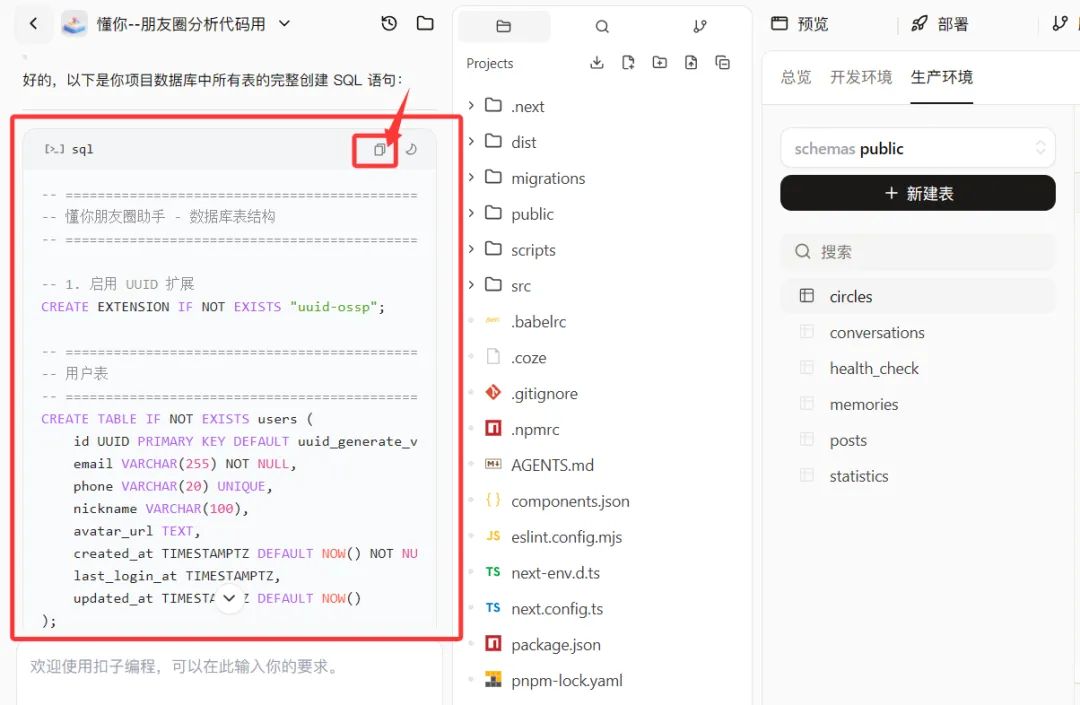Click the 部署 deploy button
Image resolution: width=1080 pixels, height=705 pixels.
tap(939, 24)
